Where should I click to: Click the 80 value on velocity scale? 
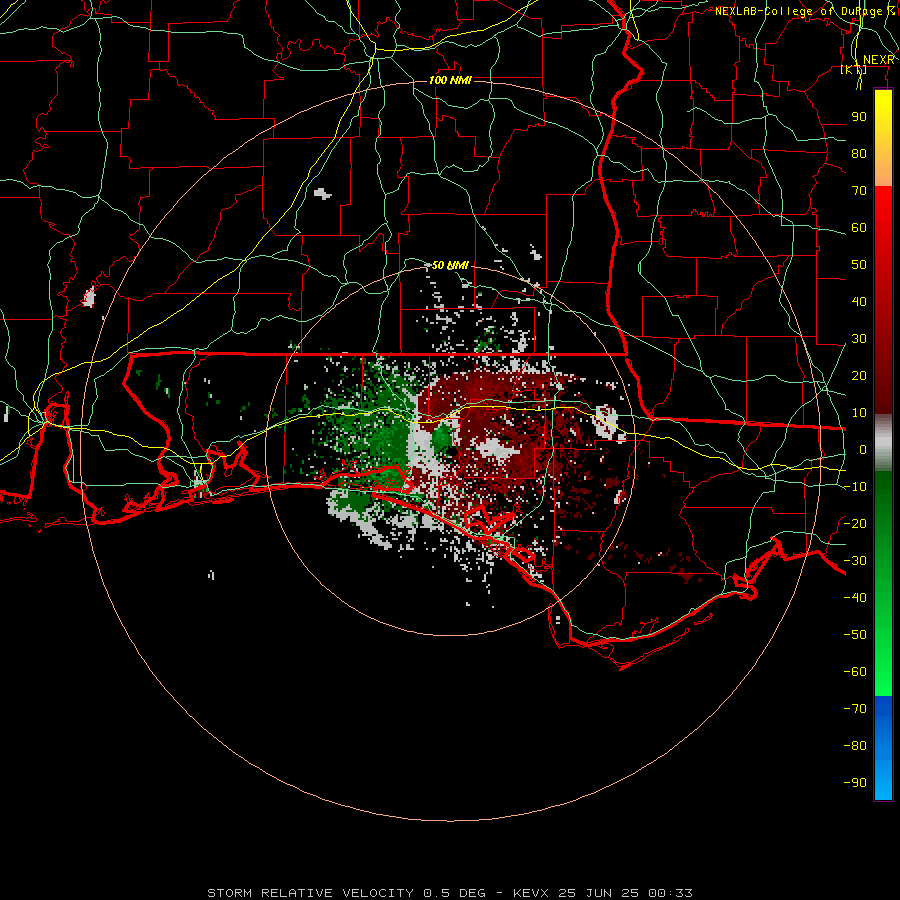pyautogui.click(x=859, y=154)
